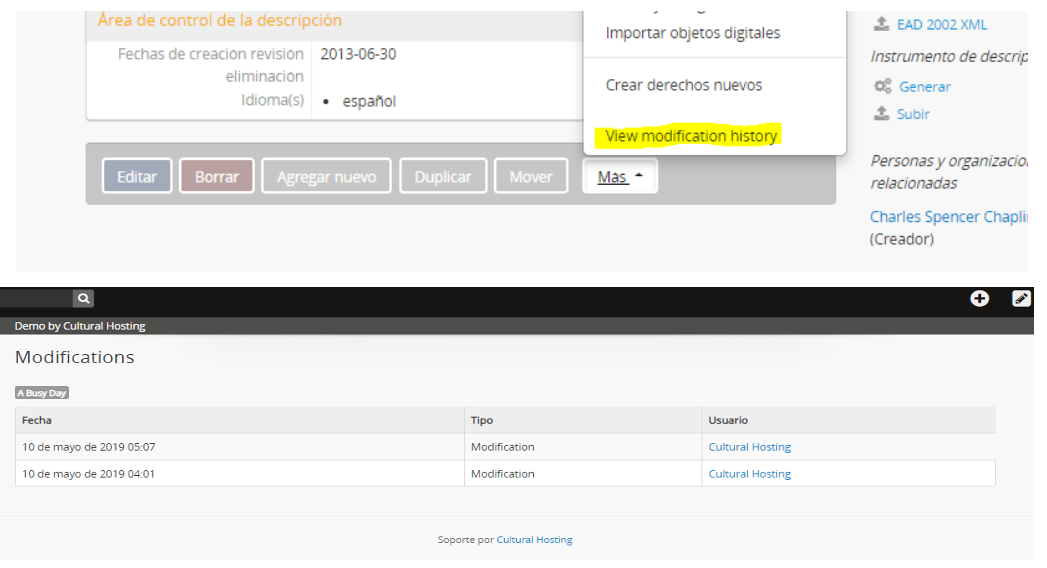Open Charles Spencer Chaplin creator link

948,217
